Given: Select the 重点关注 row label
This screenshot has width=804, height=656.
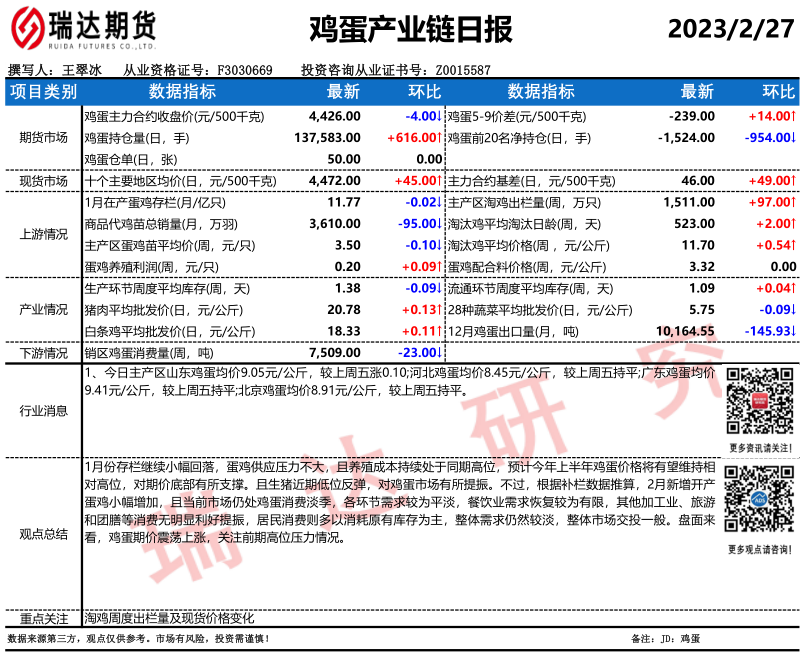Looking at the screenshot, I should pos(42,617).
